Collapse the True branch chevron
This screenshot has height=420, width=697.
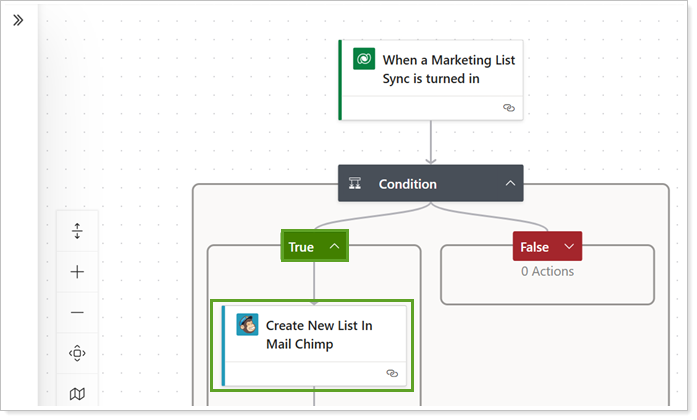click(x=334, y=247)
